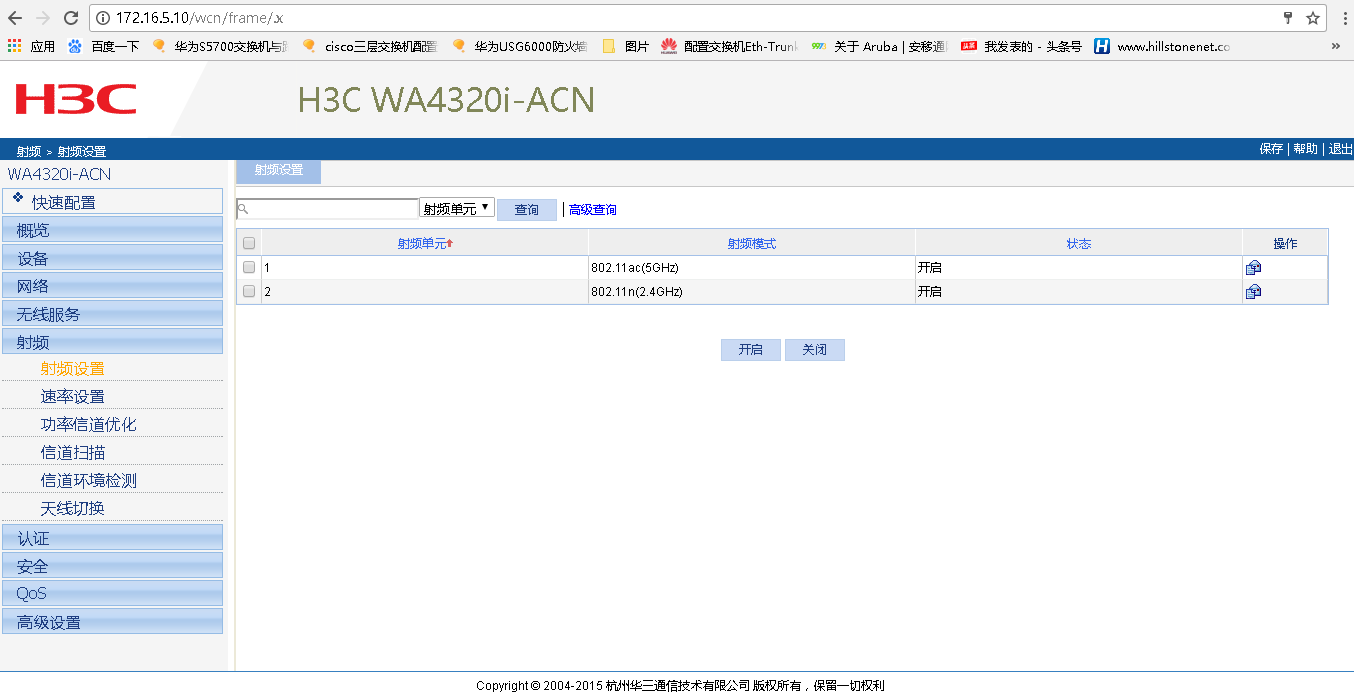Screen dimensions: 1354x699
Task: Expand the 网络 sidebar section
Action: [x=112, y=285]
